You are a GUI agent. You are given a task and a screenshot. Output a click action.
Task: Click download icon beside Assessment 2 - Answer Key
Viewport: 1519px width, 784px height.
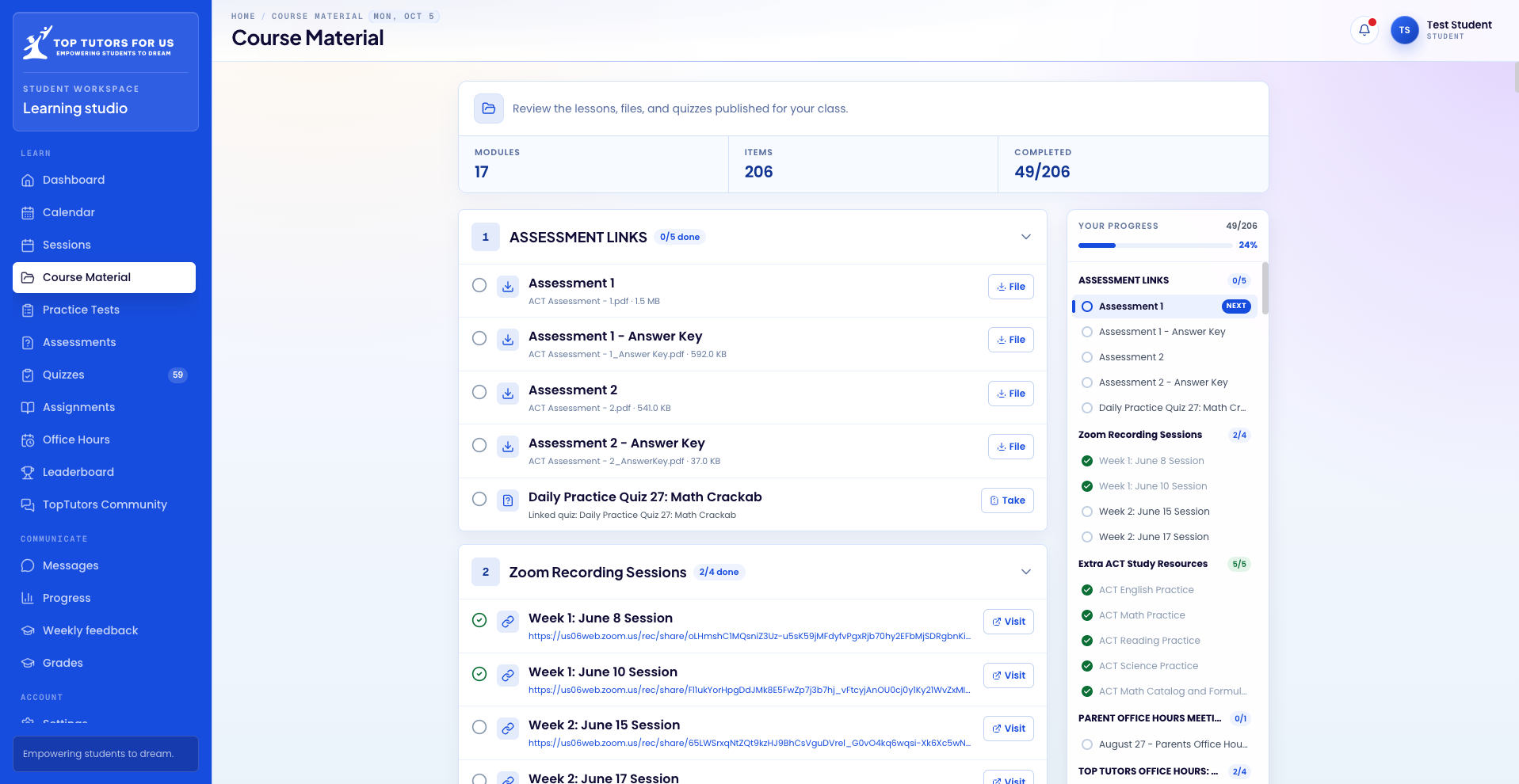(508, 447)
